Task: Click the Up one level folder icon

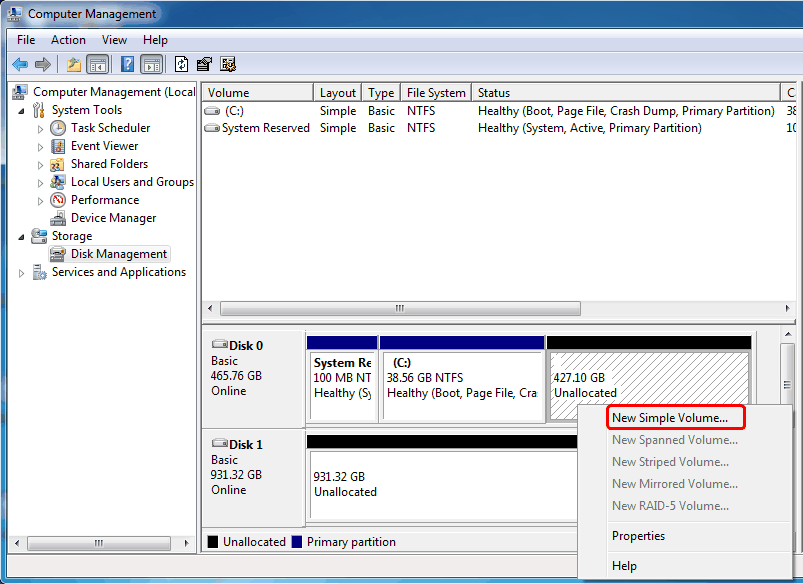Action: 74,65
